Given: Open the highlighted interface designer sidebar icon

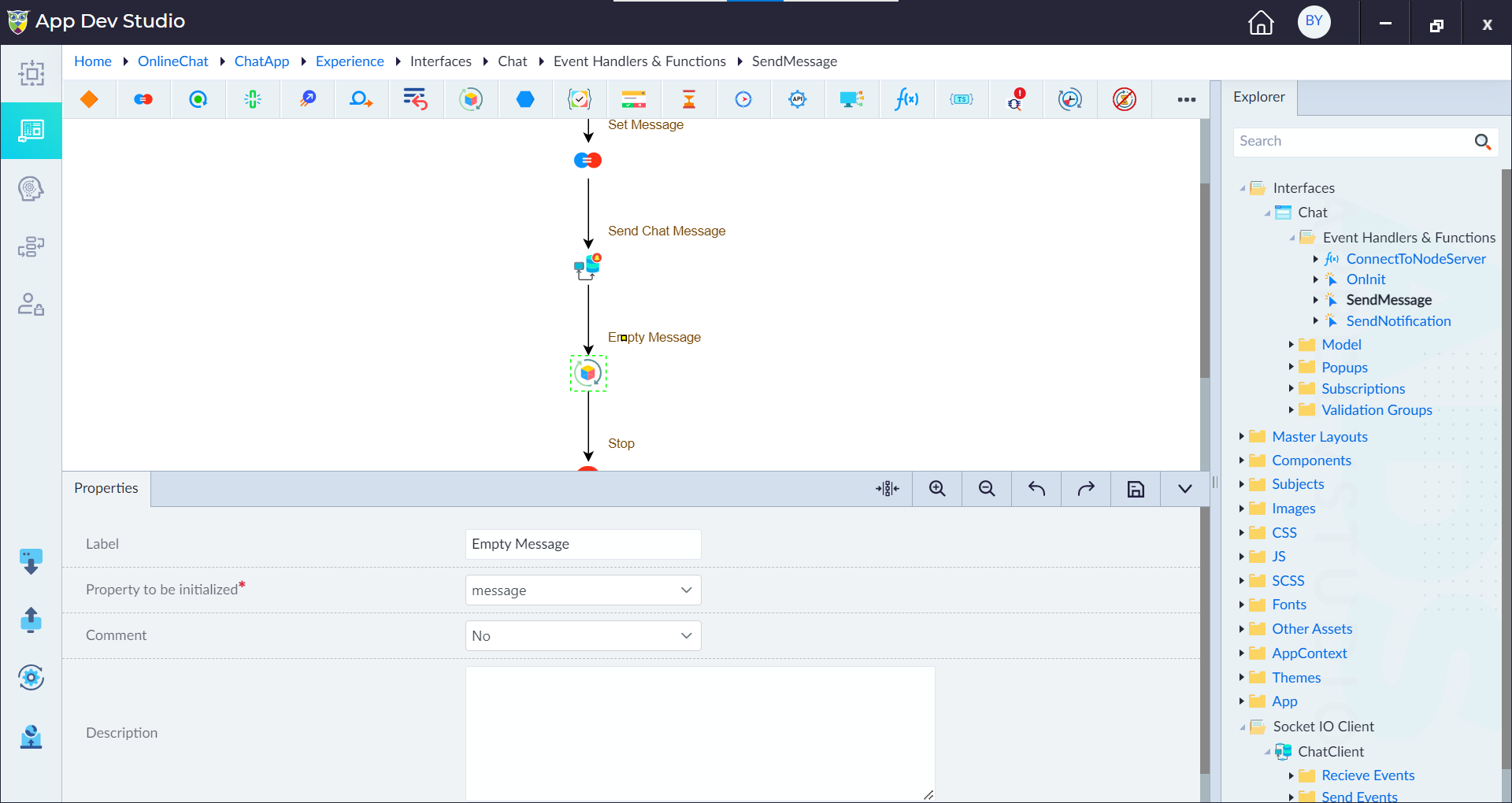Looking at the screenshot, I should pyautogui.click(x=31, y=131).
